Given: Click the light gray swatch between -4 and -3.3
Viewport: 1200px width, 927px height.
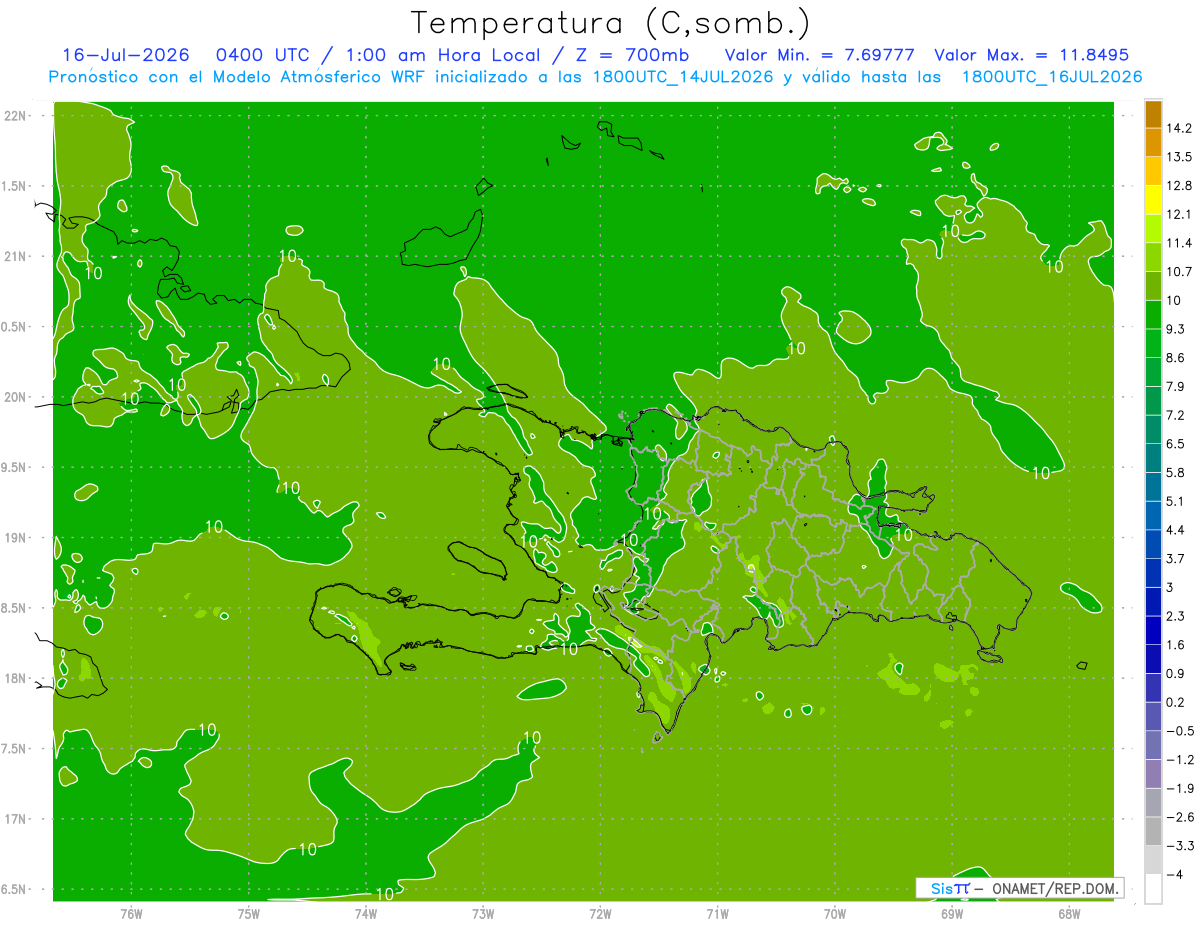Looking at the screenshot, I should [x=1153, y=860].
